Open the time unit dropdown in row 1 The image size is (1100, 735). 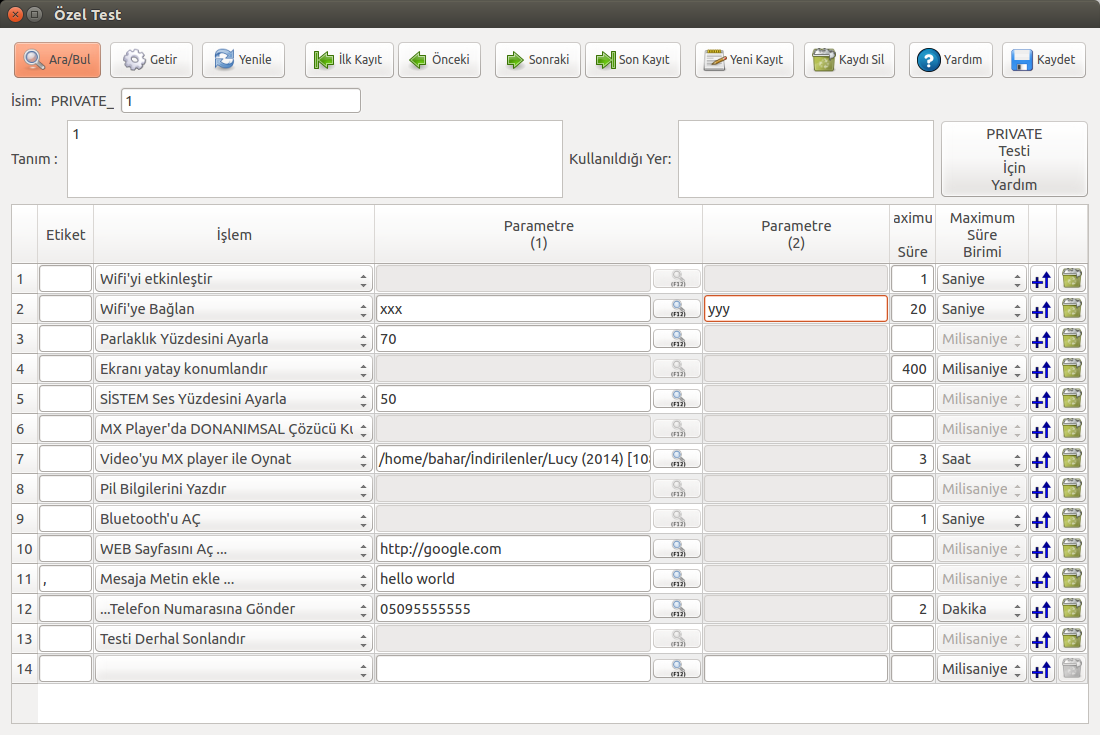coord(981,279)
